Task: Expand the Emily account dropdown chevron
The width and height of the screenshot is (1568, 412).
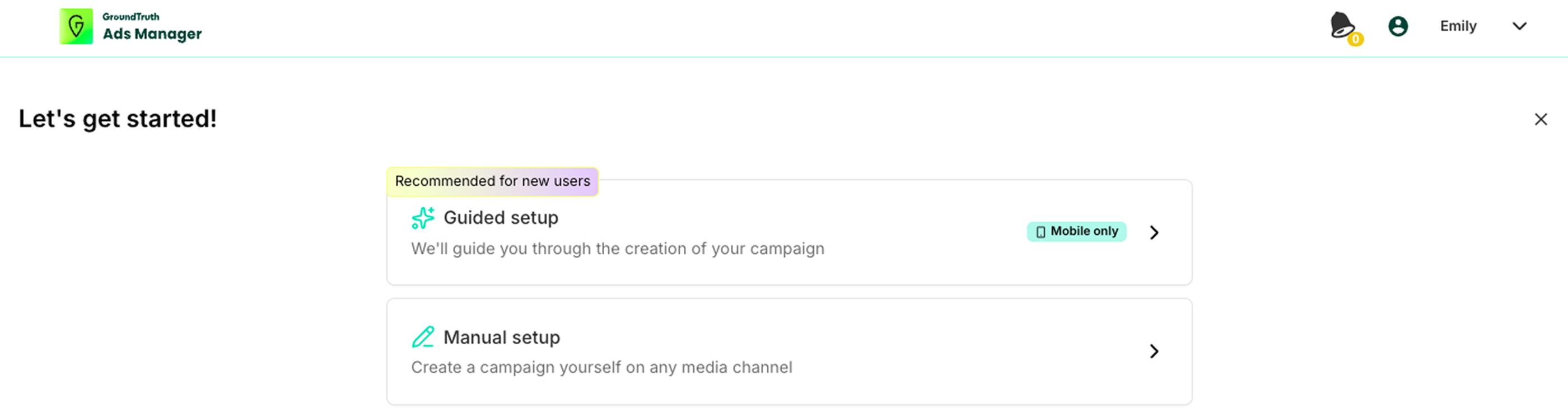Action: coord(1519,26)
